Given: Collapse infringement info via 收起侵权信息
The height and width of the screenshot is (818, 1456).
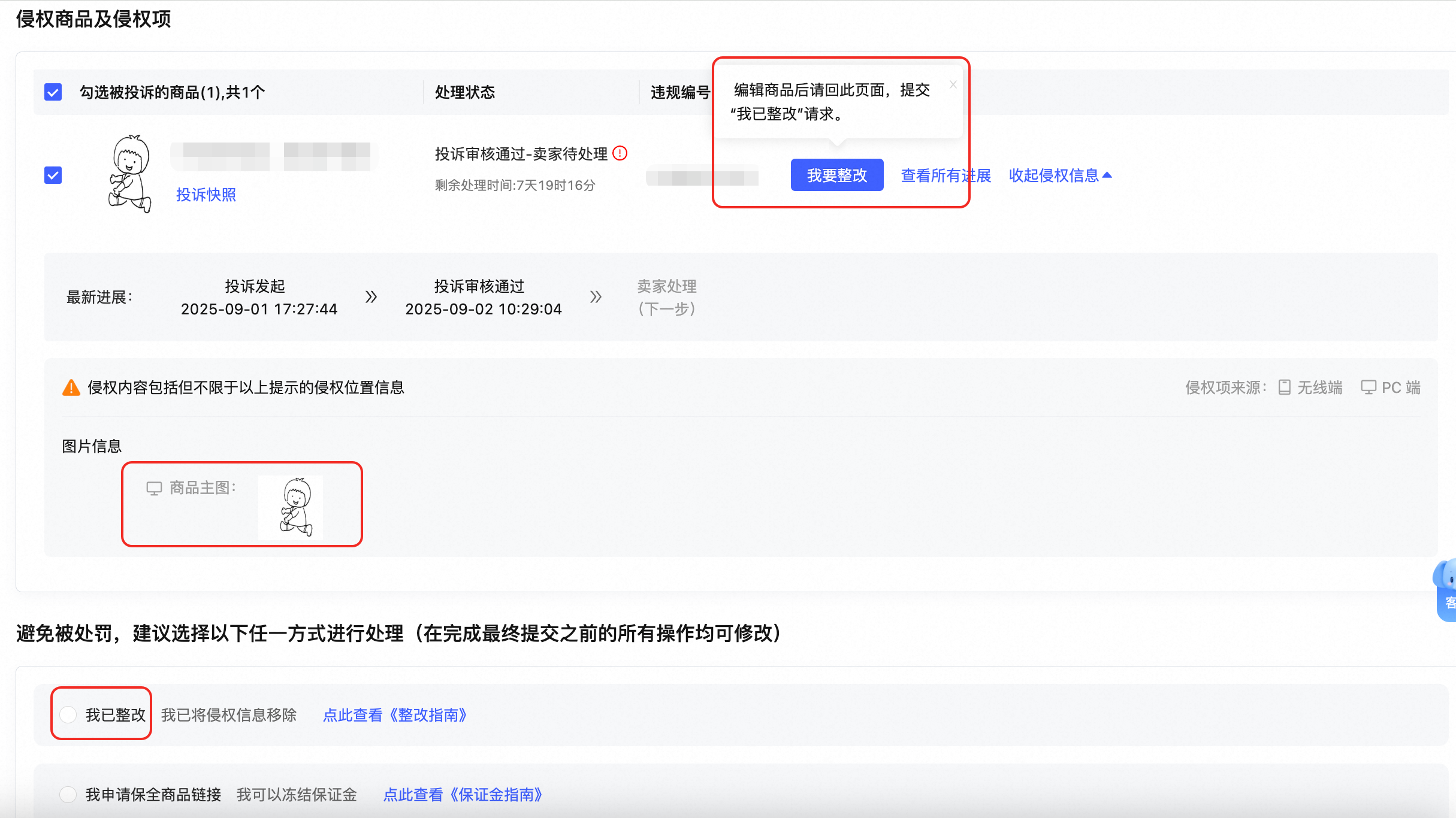Looking at the screenshot, I should 1060,175.
